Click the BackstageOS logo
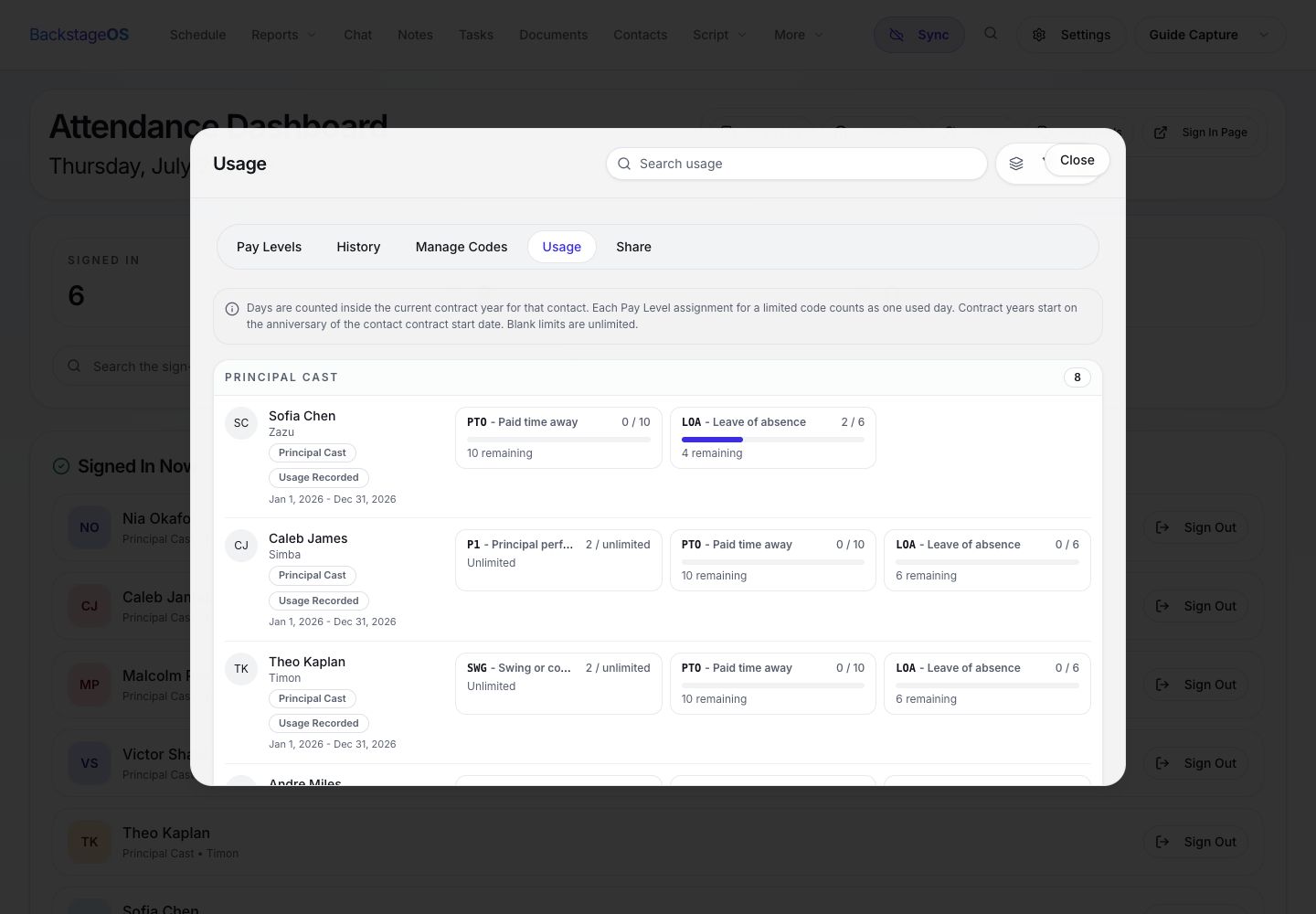Image resolution: width=1316 pixels, height=914 pixels. pos(80,35)
